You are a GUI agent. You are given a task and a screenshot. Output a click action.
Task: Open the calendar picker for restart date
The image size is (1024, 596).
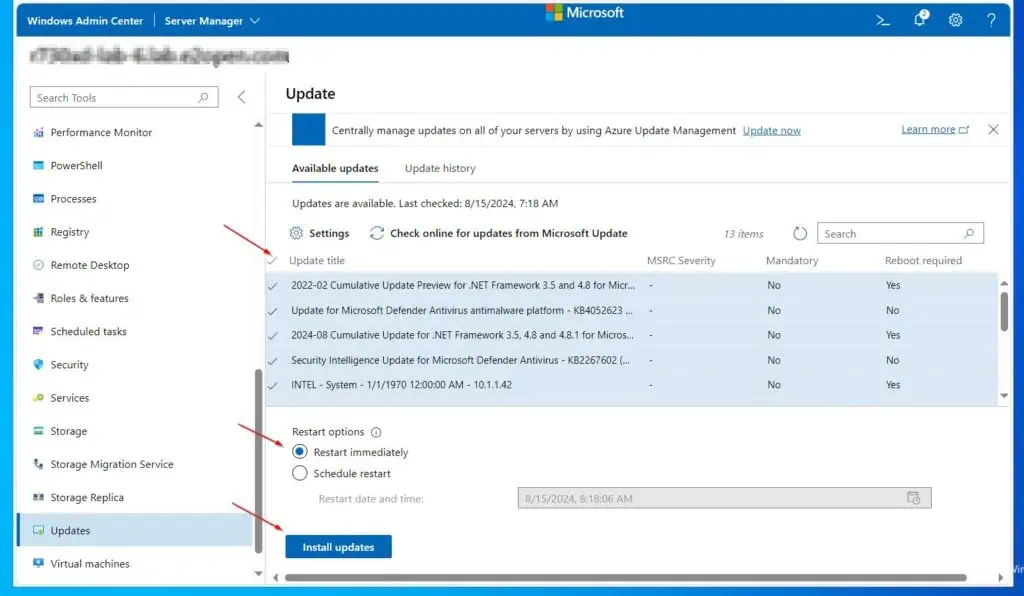914,498
